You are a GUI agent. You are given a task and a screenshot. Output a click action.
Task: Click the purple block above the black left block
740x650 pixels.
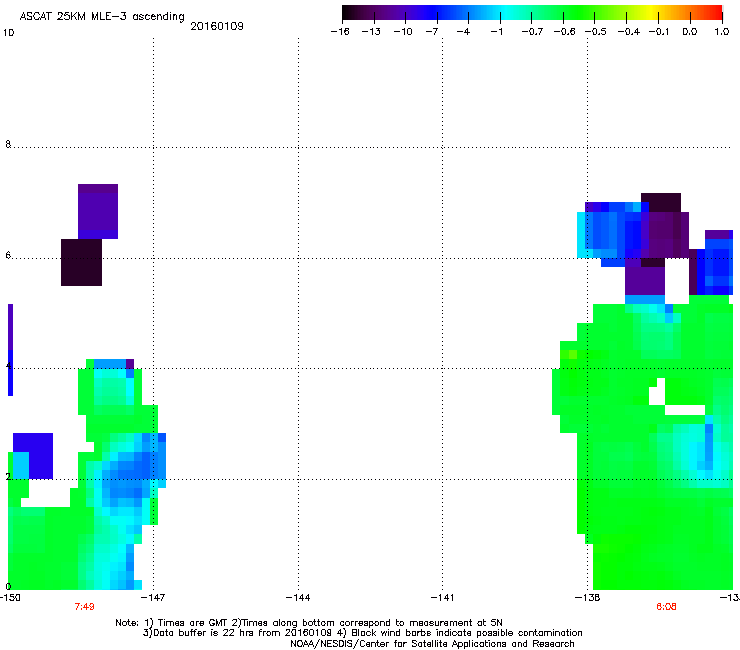(98, 211)
